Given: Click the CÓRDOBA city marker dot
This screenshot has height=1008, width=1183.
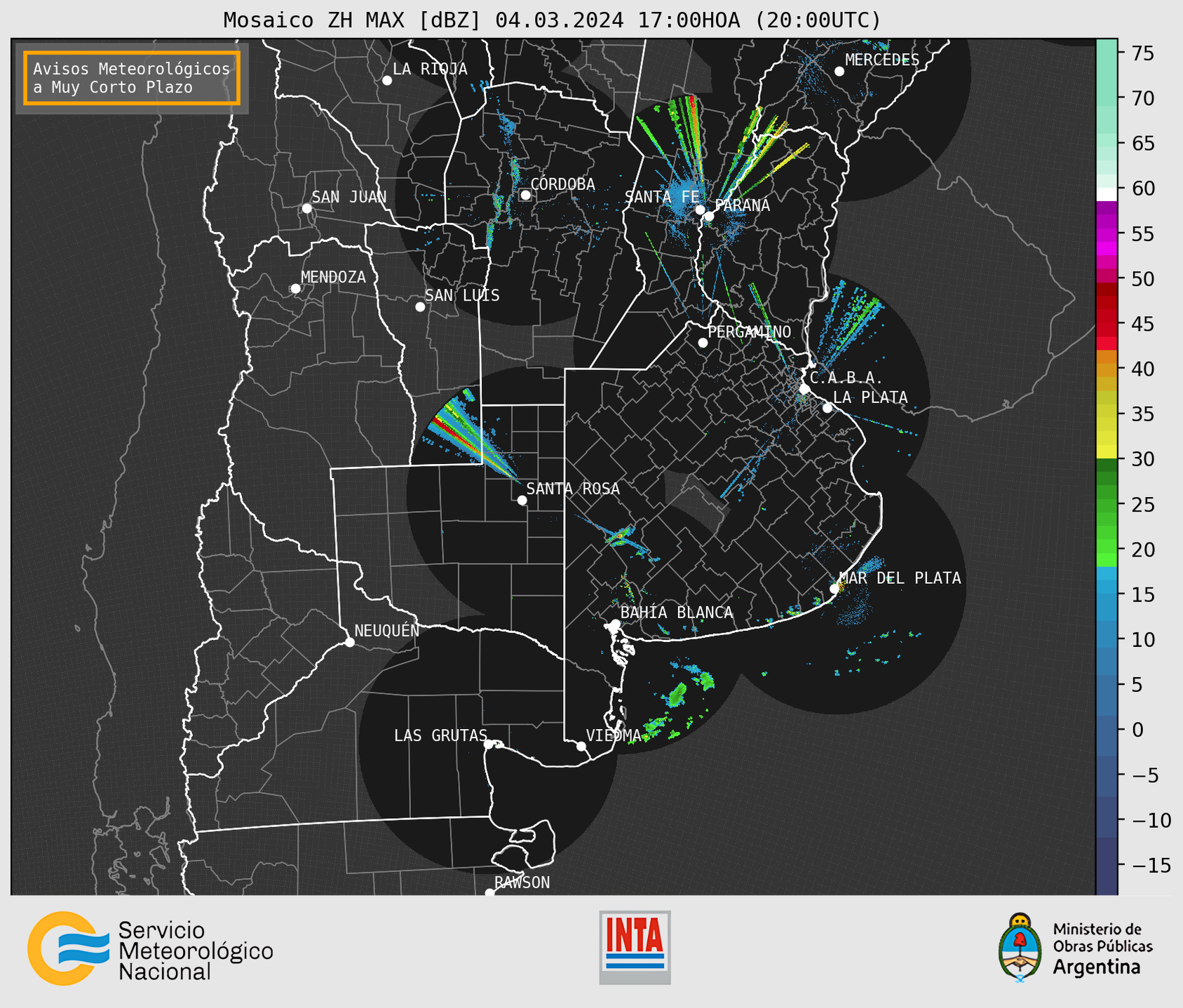Looking at the screenshot, I should click(x=525, y=195).
